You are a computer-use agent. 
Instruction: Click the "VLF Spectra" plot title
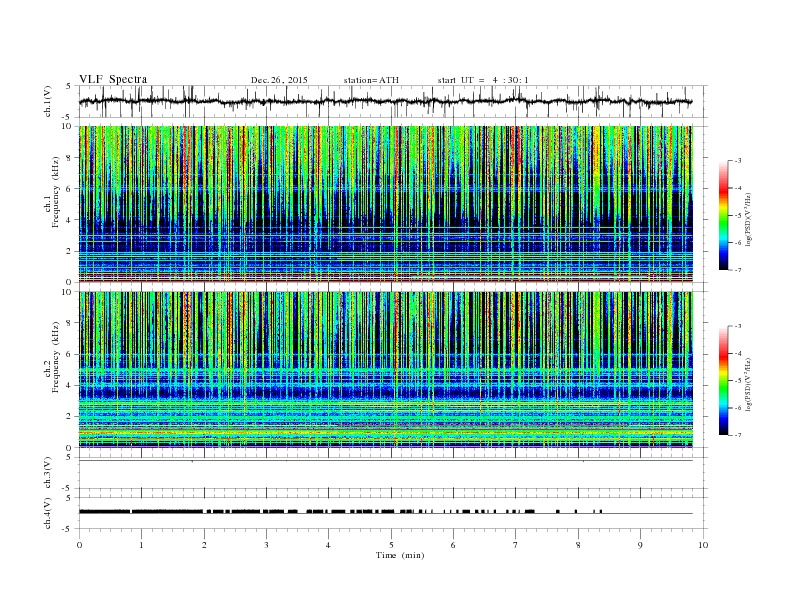113,79
